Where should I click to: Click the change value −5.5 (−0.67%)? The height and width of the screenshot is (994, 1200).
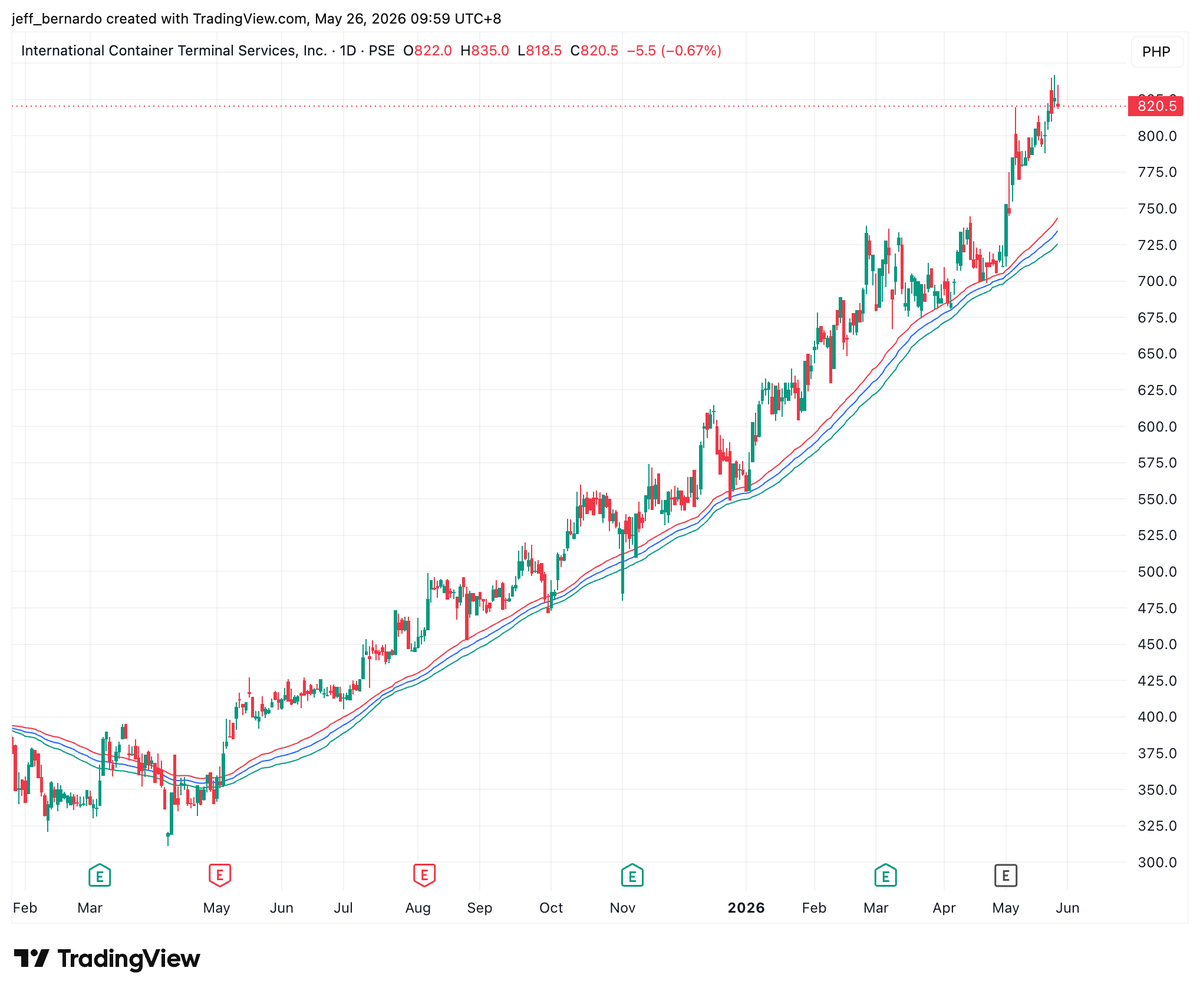click(676, 50)
